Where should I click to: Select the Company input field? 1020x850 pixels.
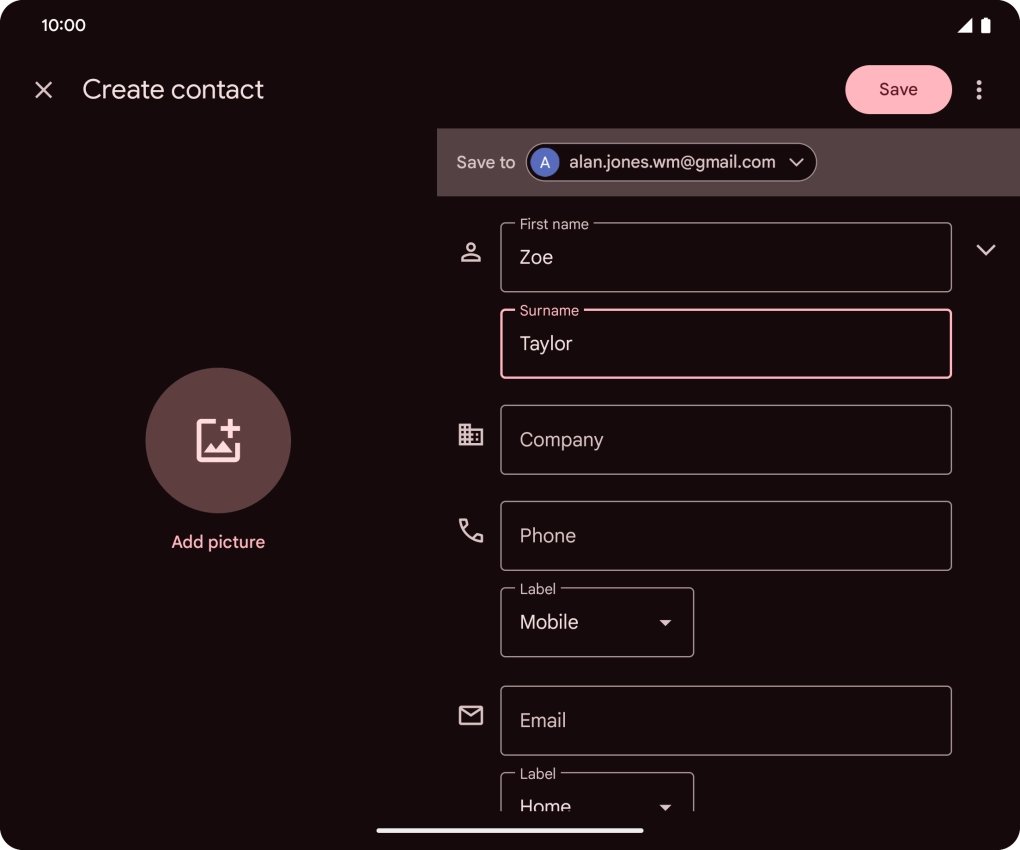(x=725, y=440)
